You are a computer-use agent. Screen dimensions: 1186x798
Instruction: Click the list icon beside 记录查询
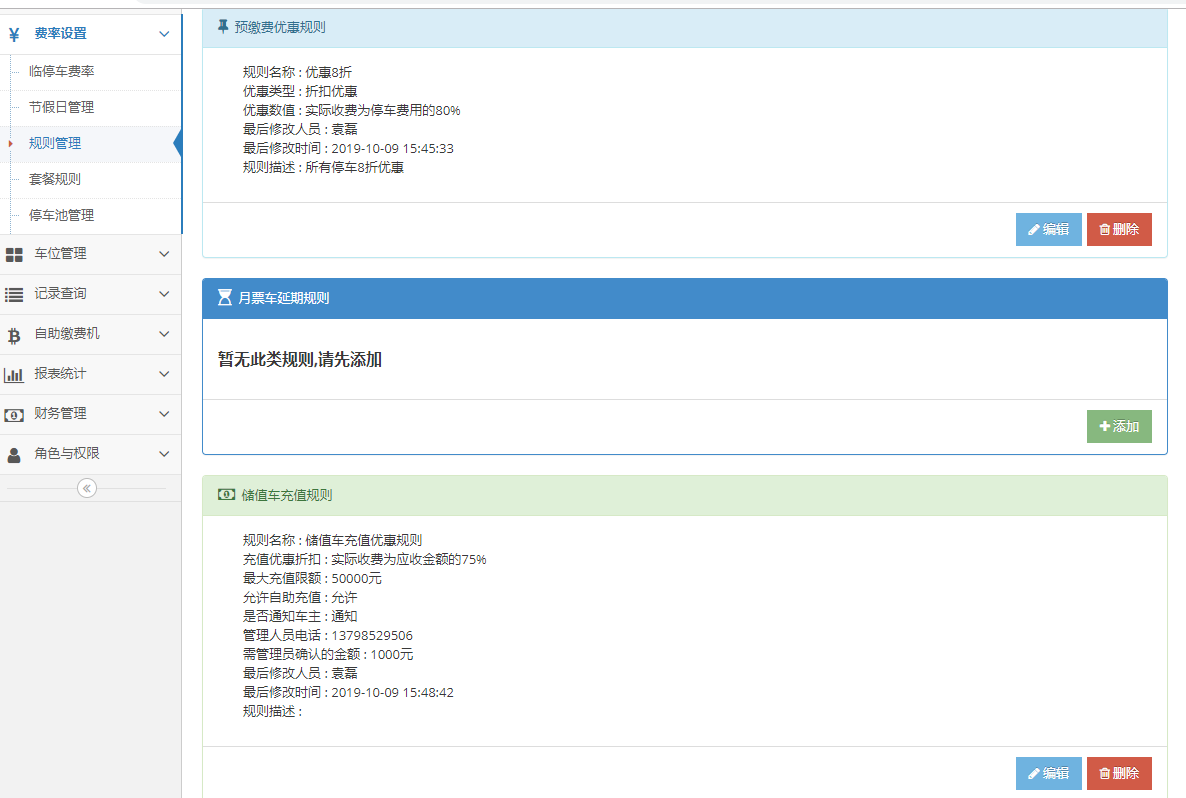(15, 294)
